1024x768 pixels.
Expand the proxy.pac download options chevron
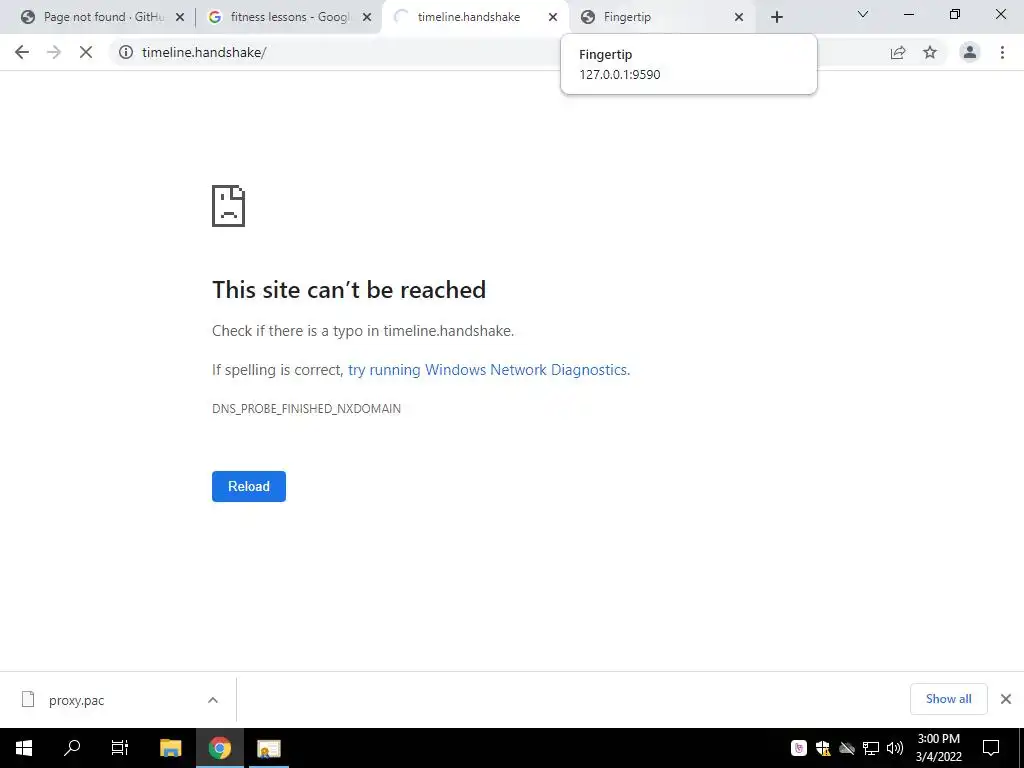tap(213, 700)
